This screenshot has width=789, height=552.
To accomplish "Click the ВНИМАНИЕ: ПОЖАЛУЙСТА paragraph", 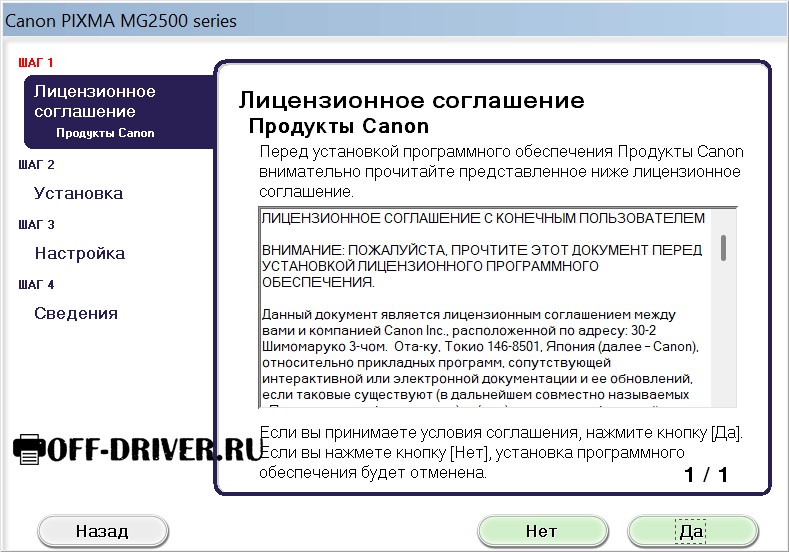I will [482, 266].
